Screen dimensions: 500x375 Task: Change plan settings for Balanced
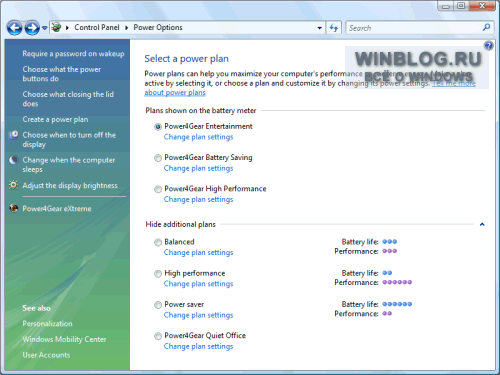click(198, 252)
